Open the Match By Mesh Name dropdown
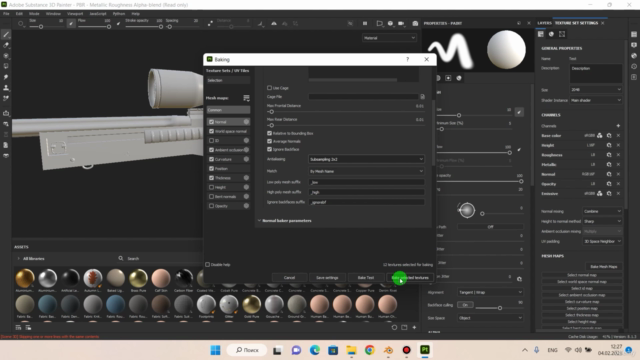 pyautogui.click(x=366, y=171)
